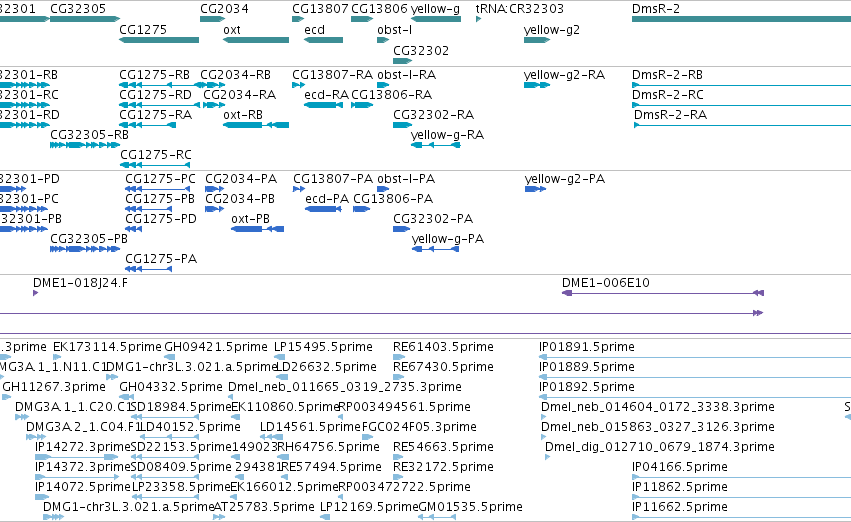Click the purple DME1-006E10 feature line
The height and width of the screenshot is (522, 851).
click(x=663, y=294)
